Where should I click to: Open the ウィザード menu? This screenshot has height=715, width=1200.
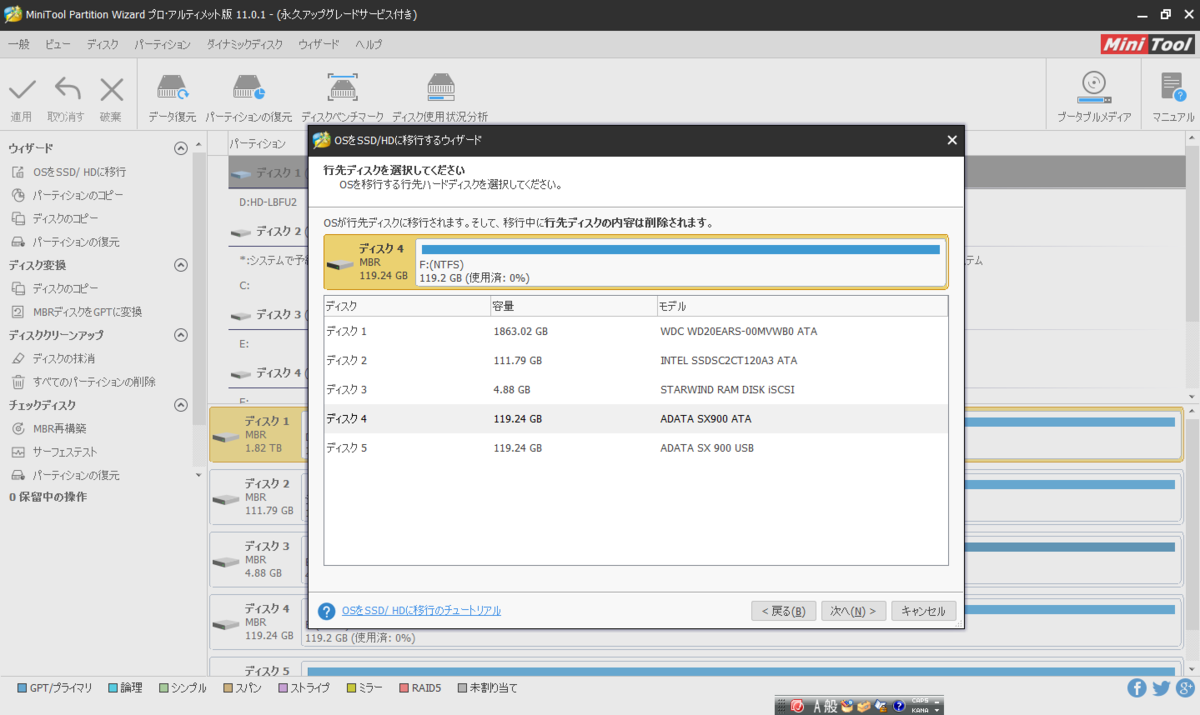coord(319,45)
